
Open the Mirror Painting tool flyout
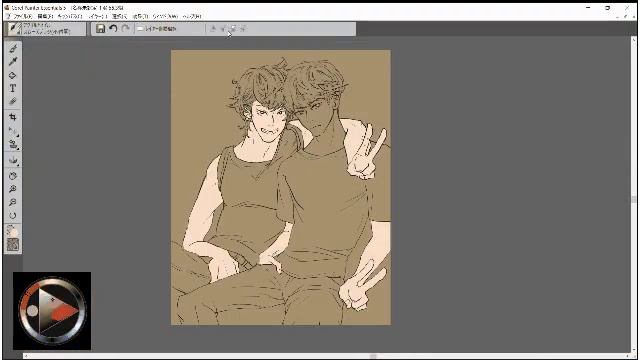(x=13, y=160)
